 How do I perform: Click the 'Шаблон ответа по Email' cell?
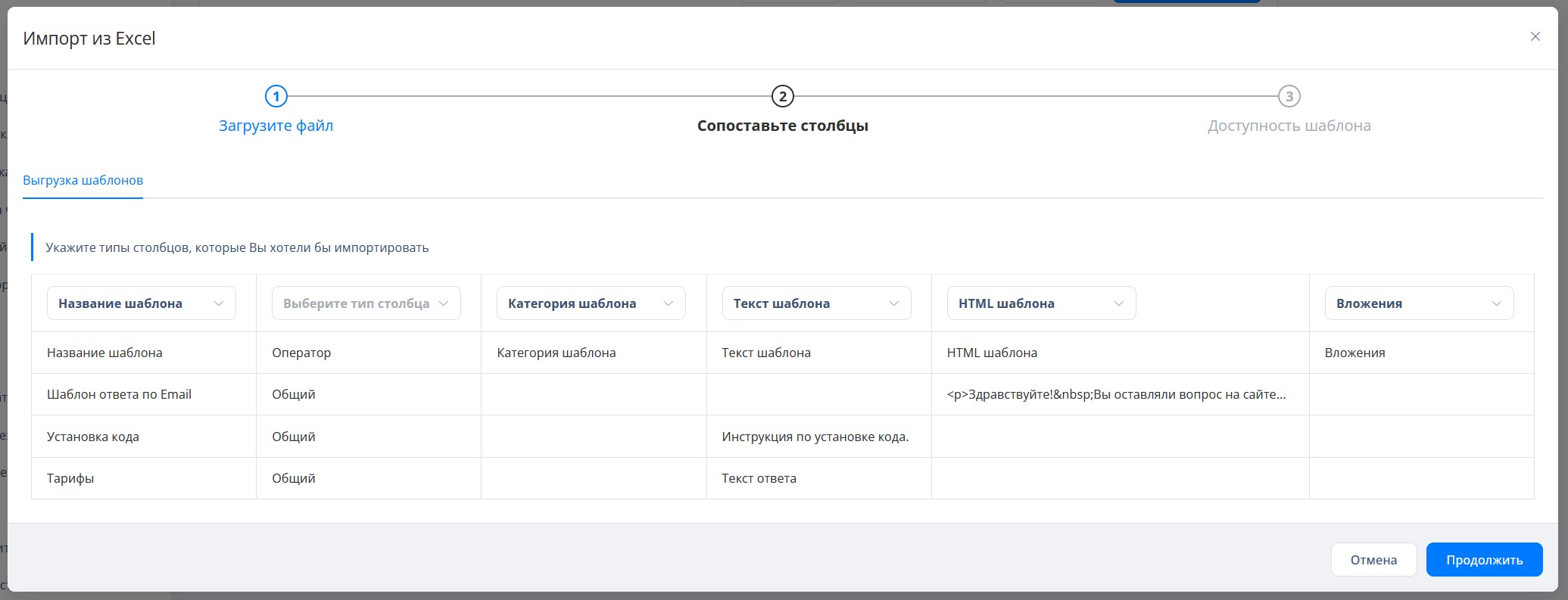120,394
